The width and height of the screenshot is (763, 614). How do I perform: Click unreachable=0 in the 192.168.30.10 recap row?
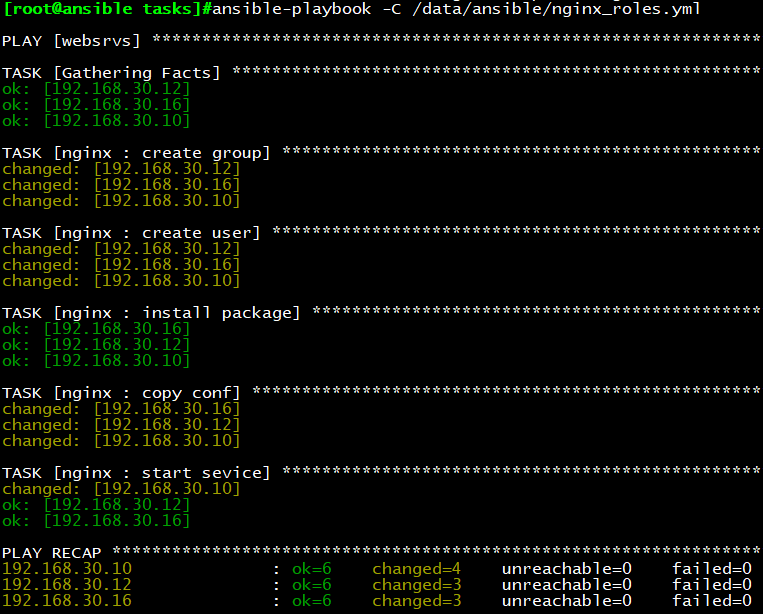pyautogui.click(x=567, y=569)
